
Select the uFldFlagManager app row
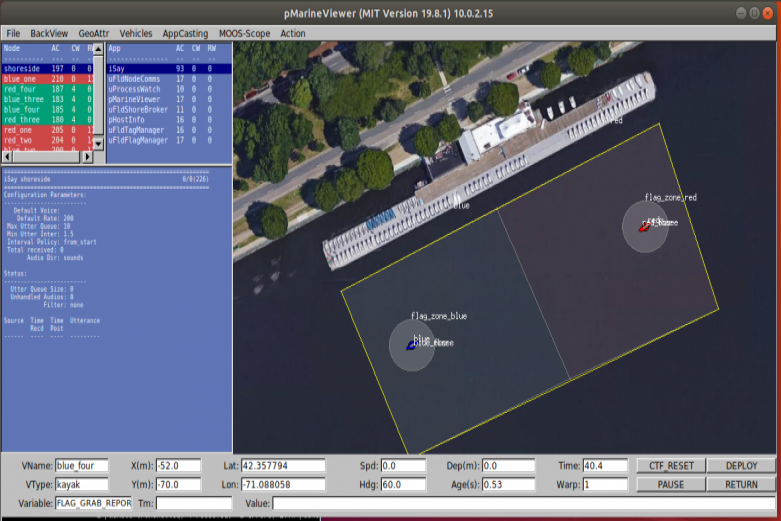click(x=169, y=140)
